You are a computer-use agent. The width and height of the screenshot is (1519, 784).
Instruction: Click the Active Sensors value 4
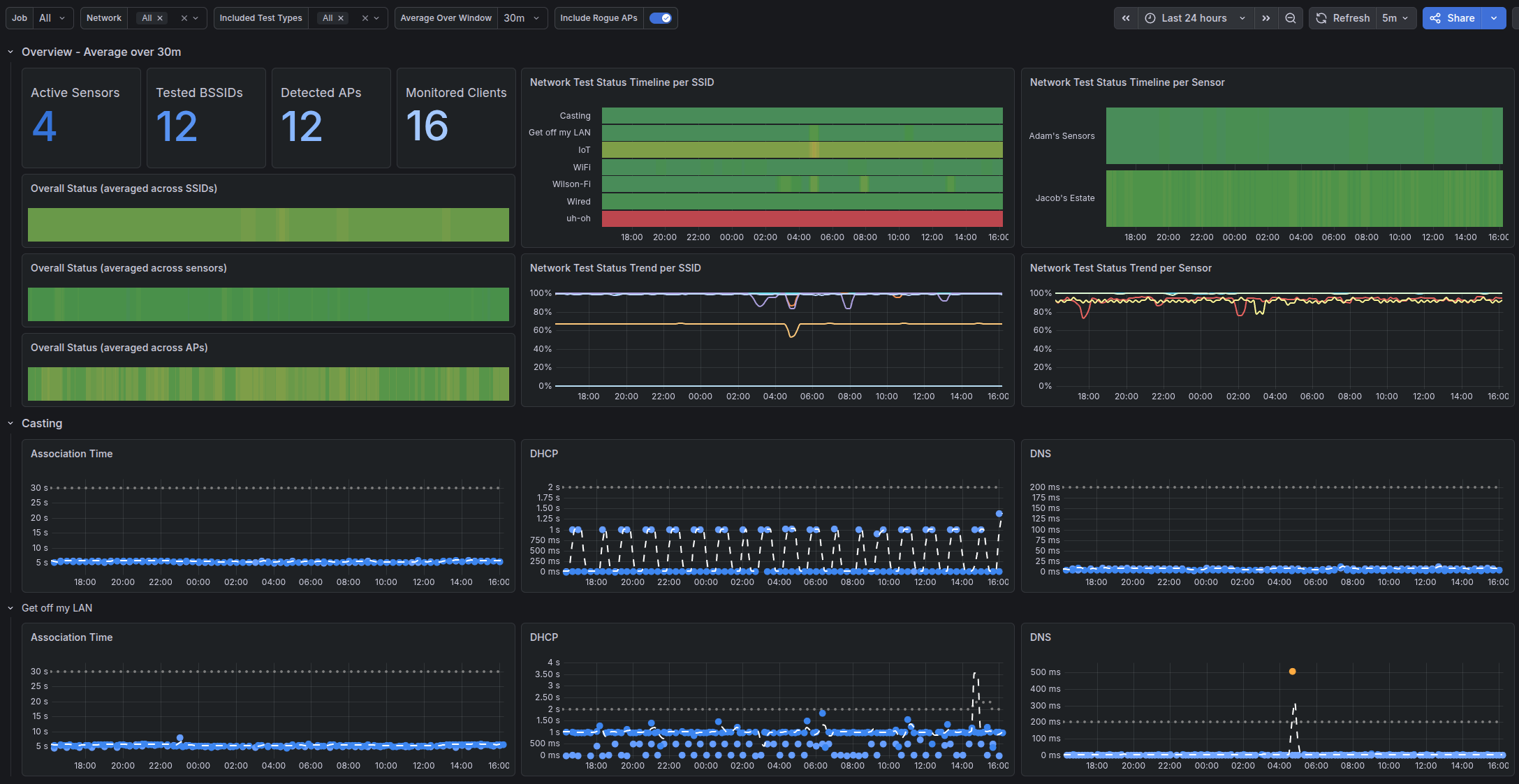[x=44, y=126]
